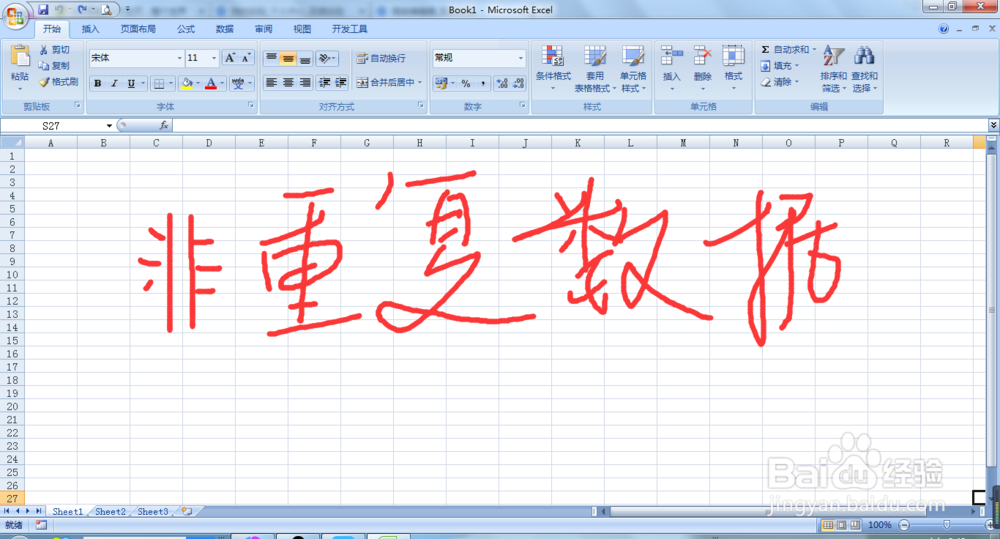
Task: Toggle Wrap Text (自动换行)
Action: (381, 58)
